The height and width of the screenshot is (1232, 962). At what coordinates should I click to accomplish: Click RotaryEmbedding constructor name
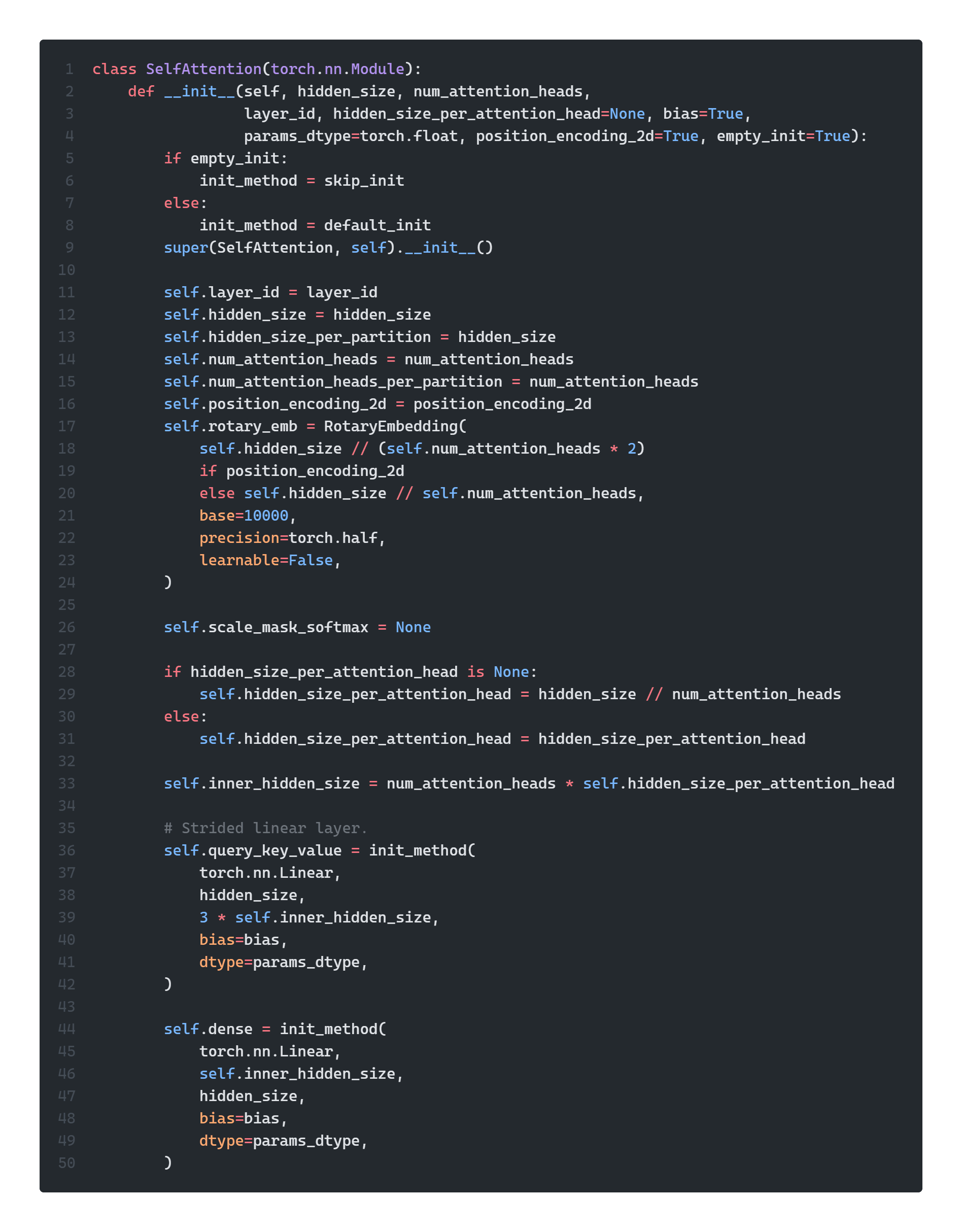[391, 426]
